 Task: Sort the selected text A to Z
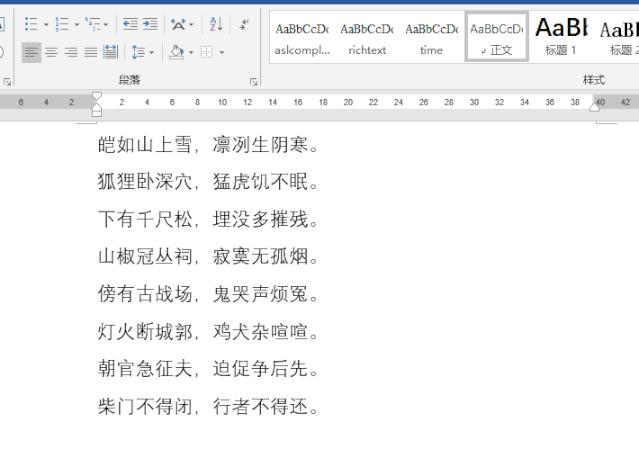tap(216, 24)
